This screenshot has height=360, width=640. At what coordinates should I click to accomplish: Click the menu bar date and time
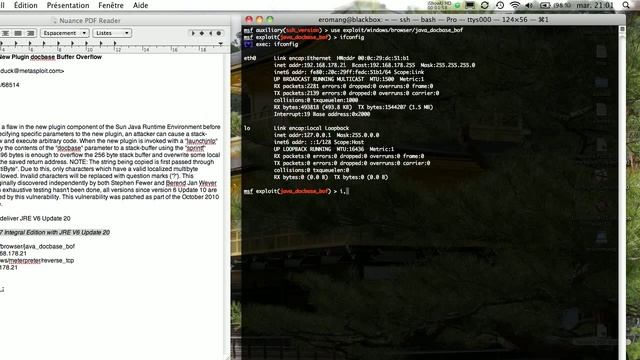point(595,5)
